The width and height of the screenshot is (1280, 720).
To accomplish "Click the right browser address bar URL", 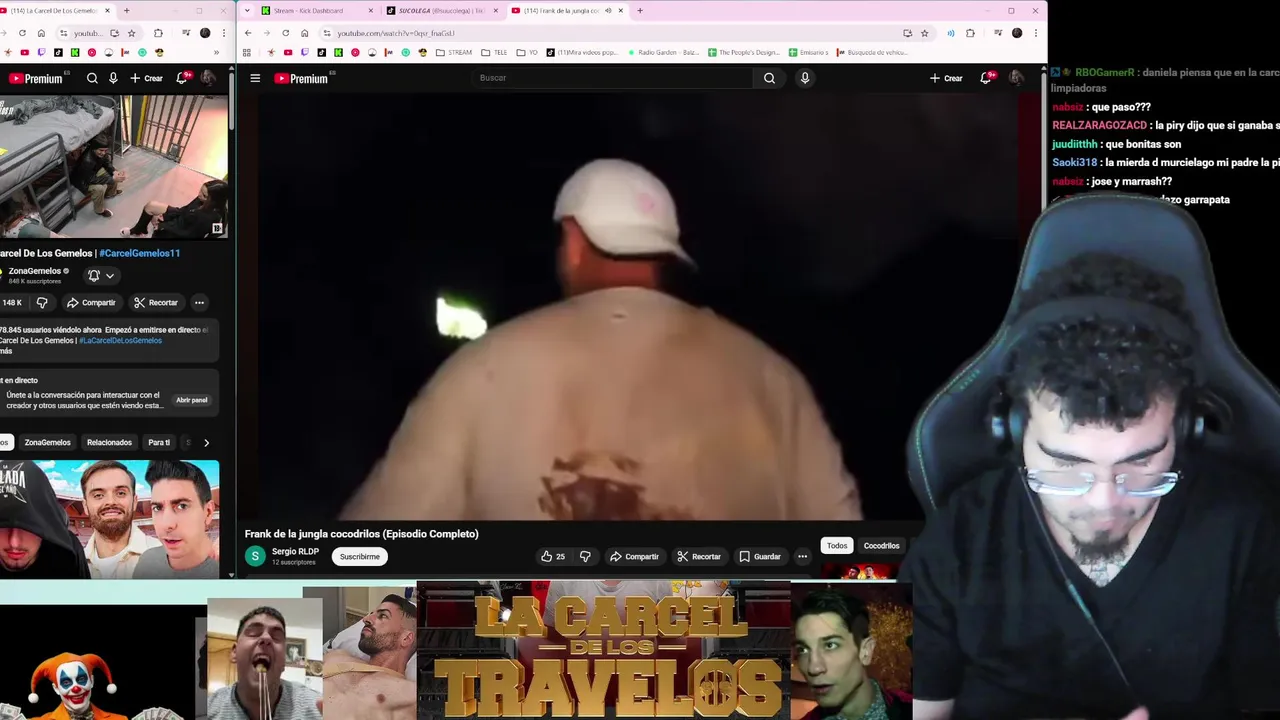I will point(396,33).
